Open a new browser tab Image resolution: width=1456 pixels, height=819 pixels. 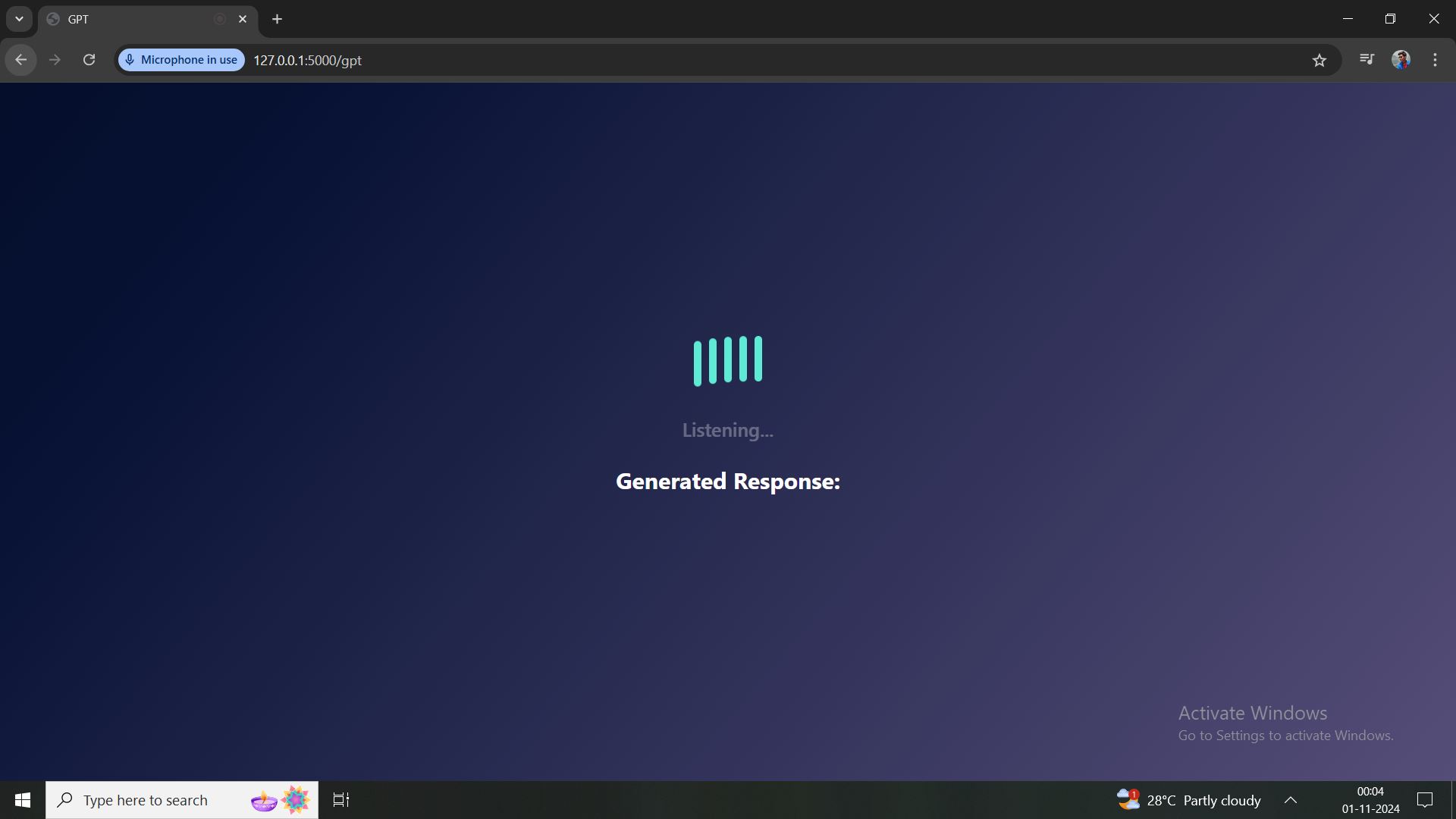pyautogui.click(x=278, y=20)
